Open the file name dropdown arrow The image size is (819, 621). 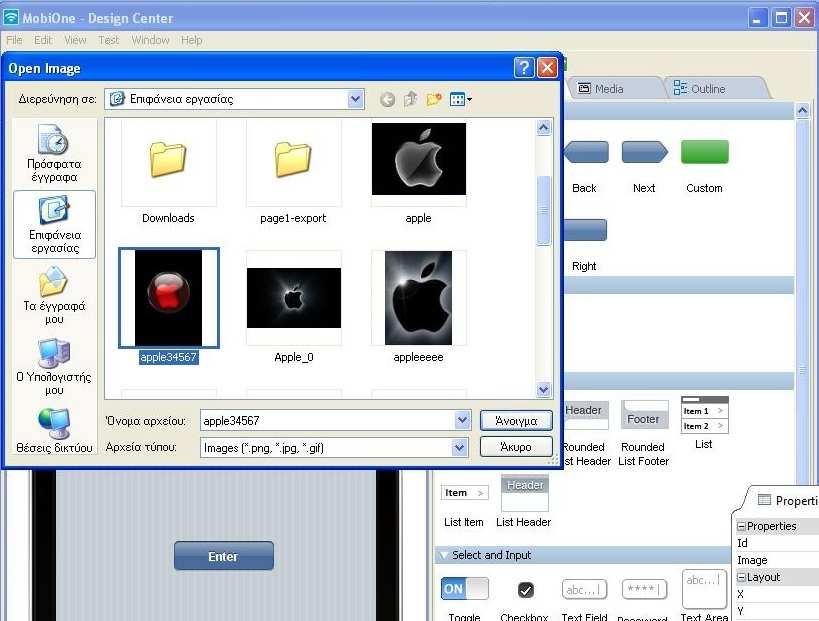[x=462, y=420]
